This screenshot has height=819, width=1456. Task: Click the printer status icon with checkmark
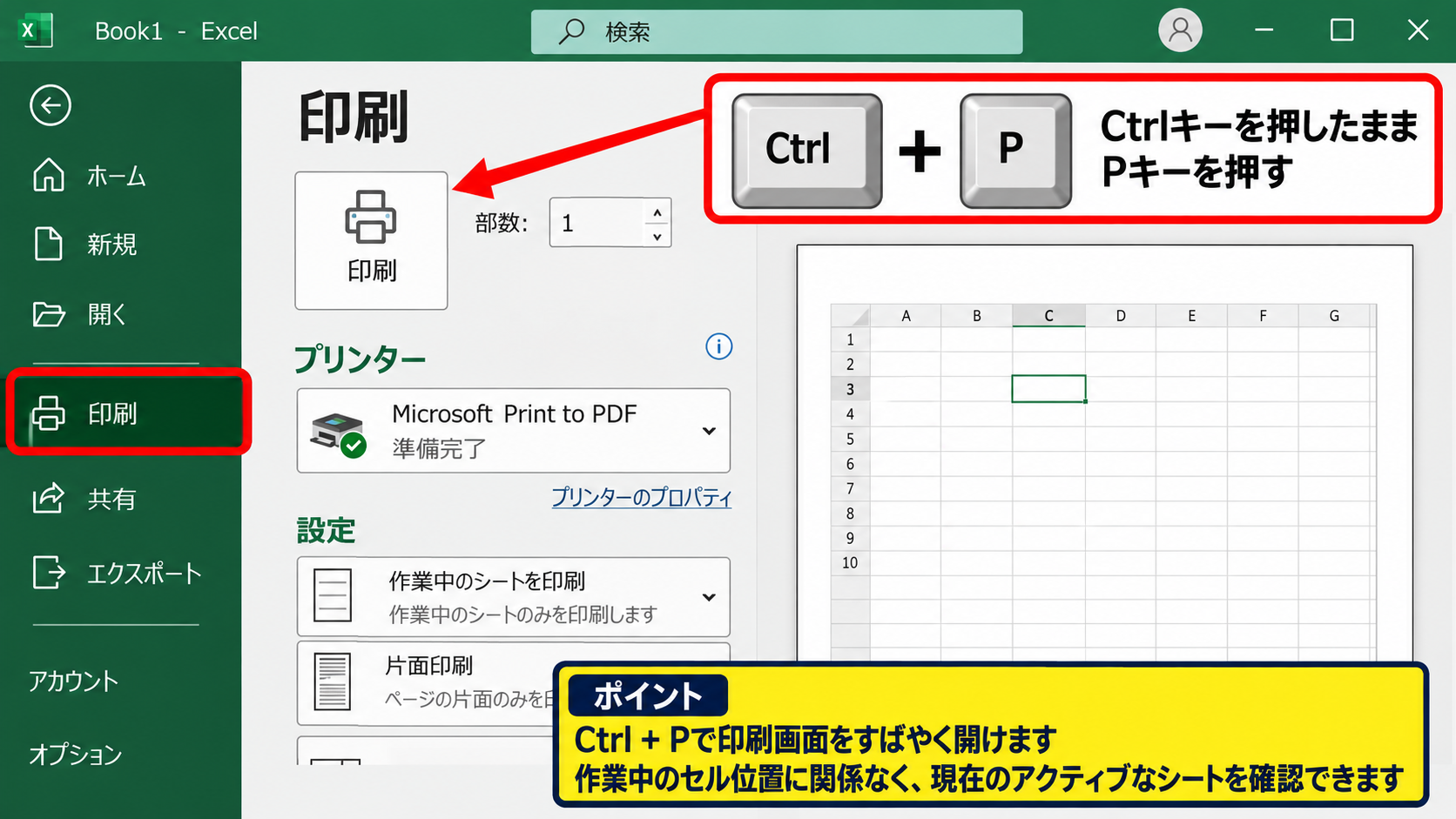click(339, 433)
